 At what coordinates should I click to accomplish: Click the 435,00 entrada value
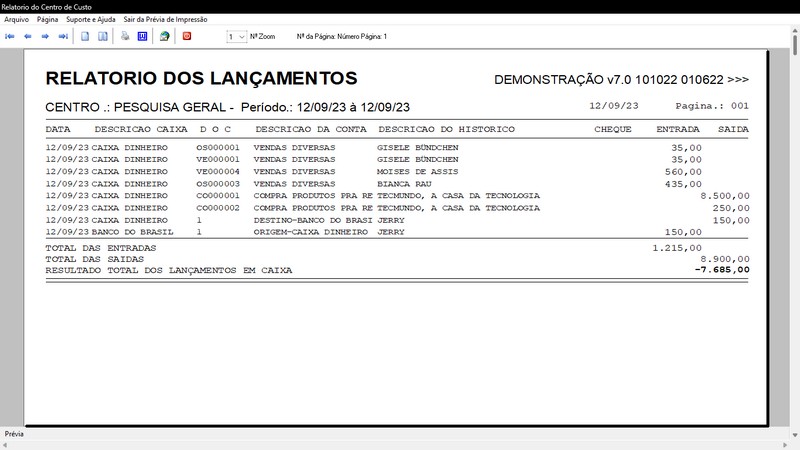click(683, 184)
